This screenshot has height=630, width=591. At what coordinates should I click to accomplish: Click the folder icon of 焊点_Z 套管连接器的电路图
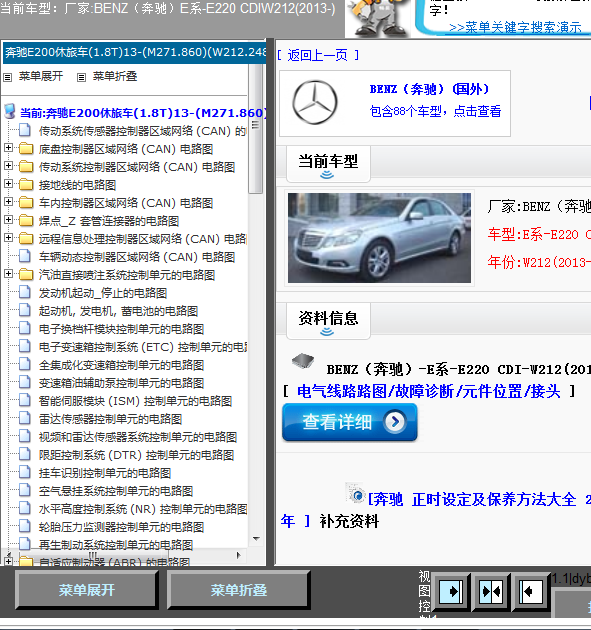click(26, 221)
